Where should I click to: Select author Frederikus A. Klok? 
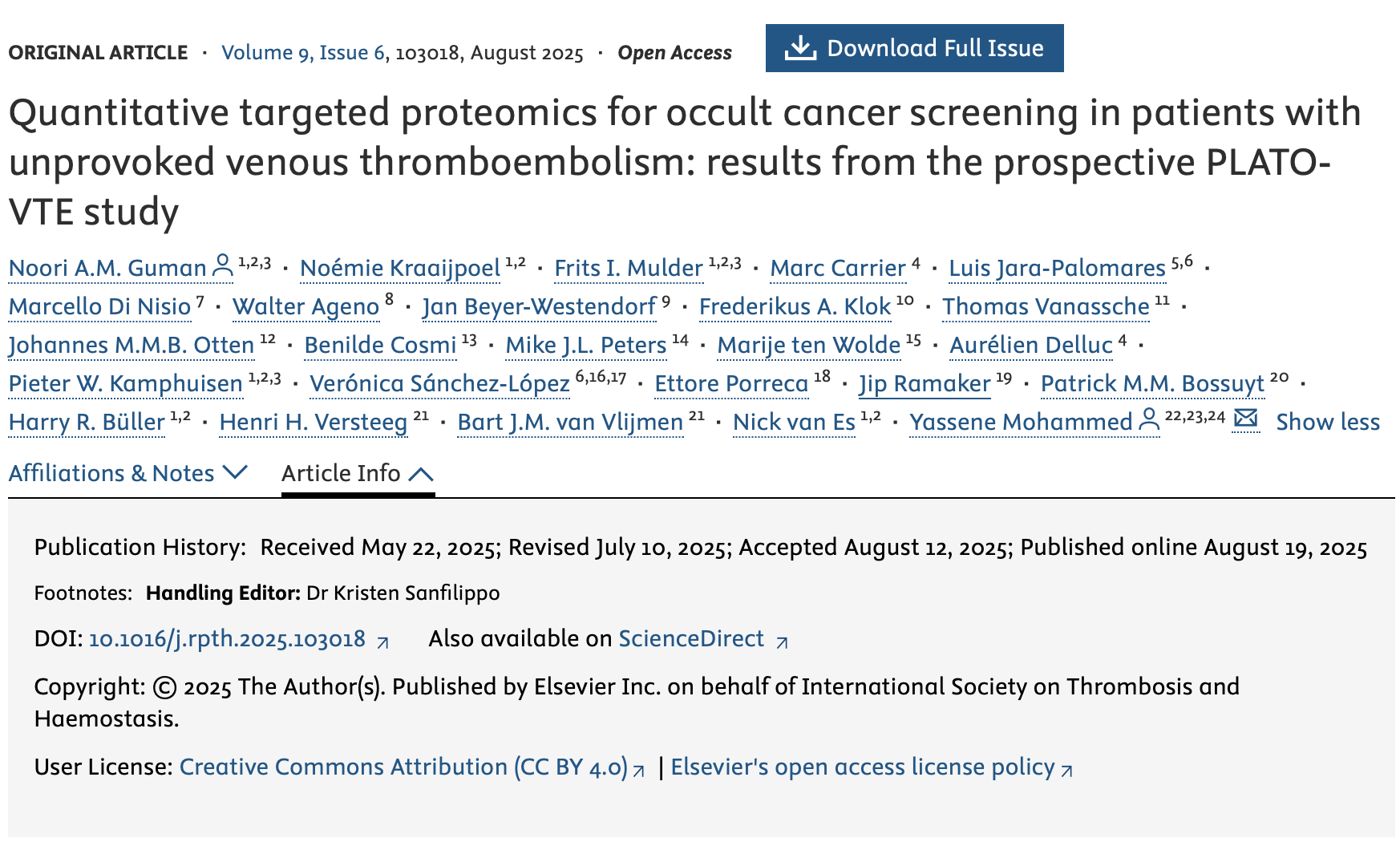coord(795,306)
